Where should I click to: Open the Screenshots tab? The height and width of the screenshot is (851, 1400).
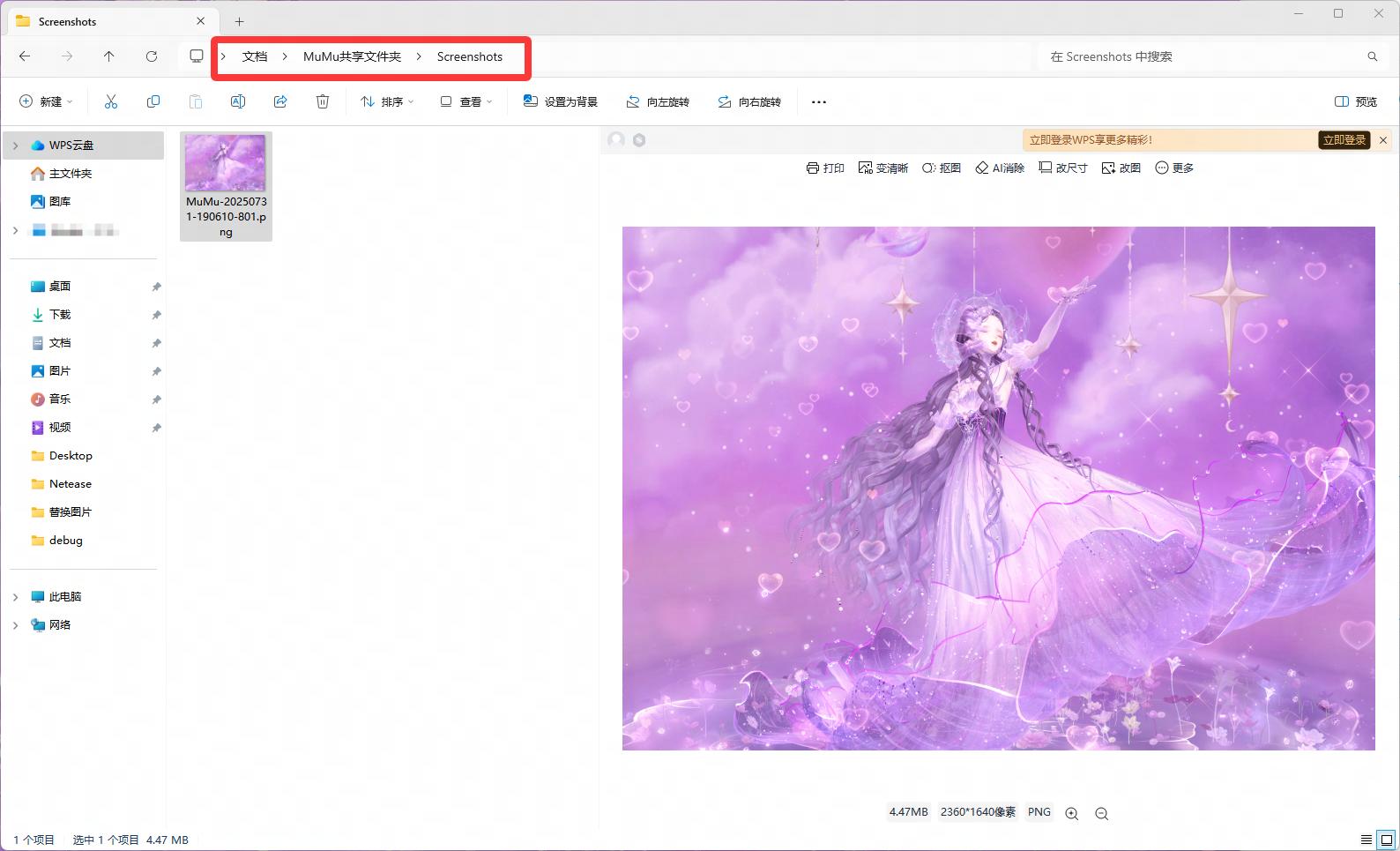(x=106, y=21)
